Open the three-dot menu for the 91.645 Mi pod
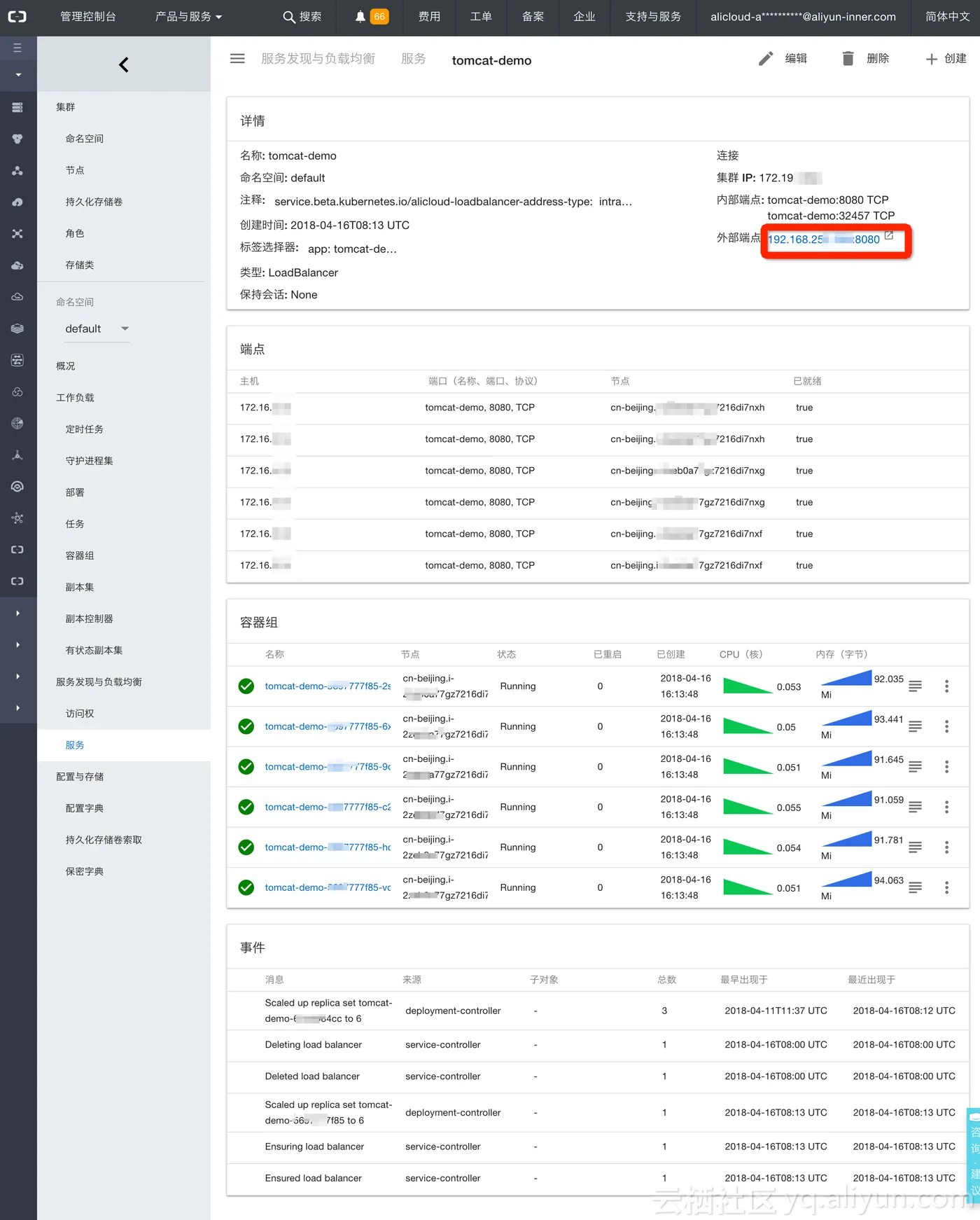The height and width of the screenshot is (1220, 980). [x=946, y=767]
